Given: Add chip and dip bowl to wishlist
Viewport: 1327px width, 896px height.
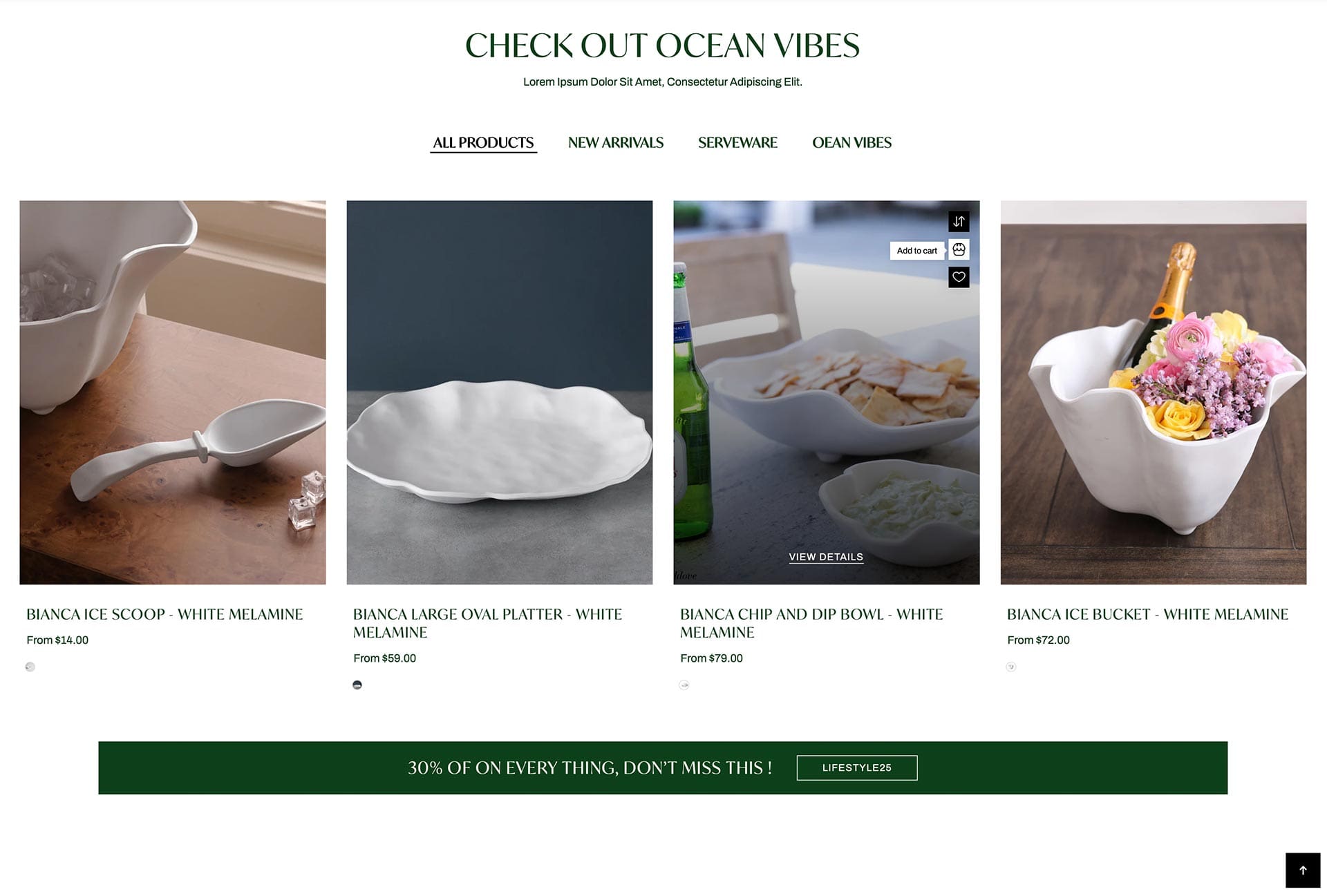Looking at the screenshot, I should (x=959, y=277).
